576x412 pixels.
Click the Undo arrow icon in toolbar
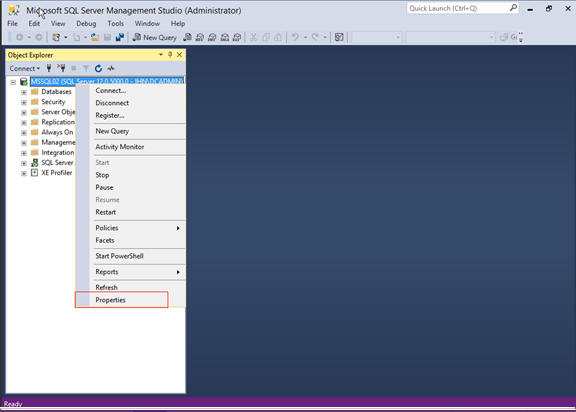(x=295, y=37)
